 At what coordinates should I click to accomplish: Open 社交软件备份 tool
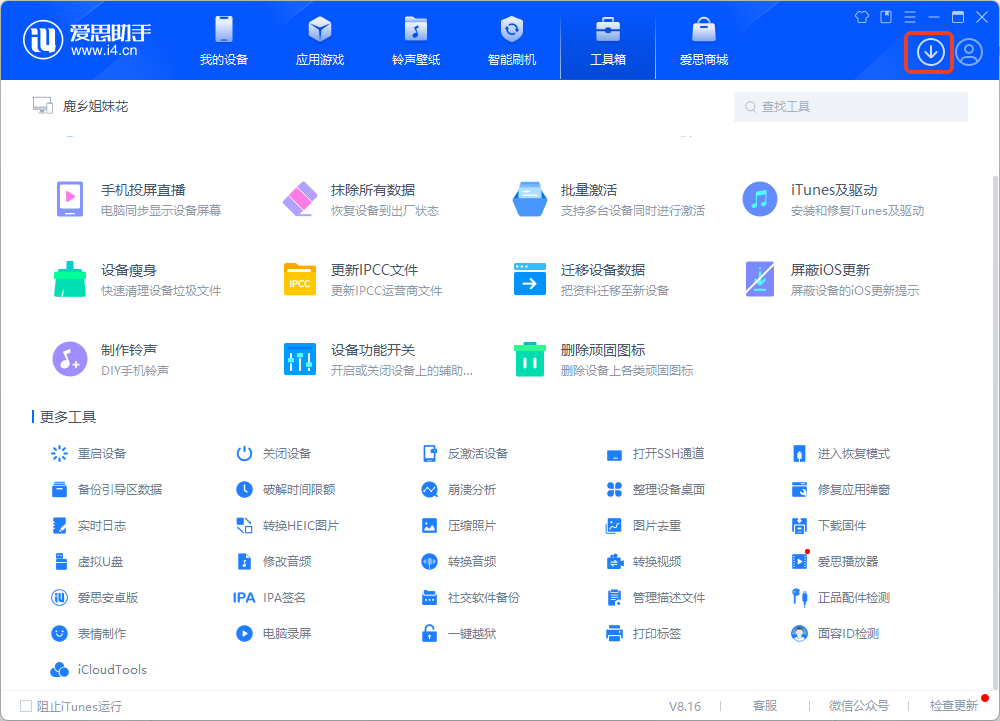[471, 597]
